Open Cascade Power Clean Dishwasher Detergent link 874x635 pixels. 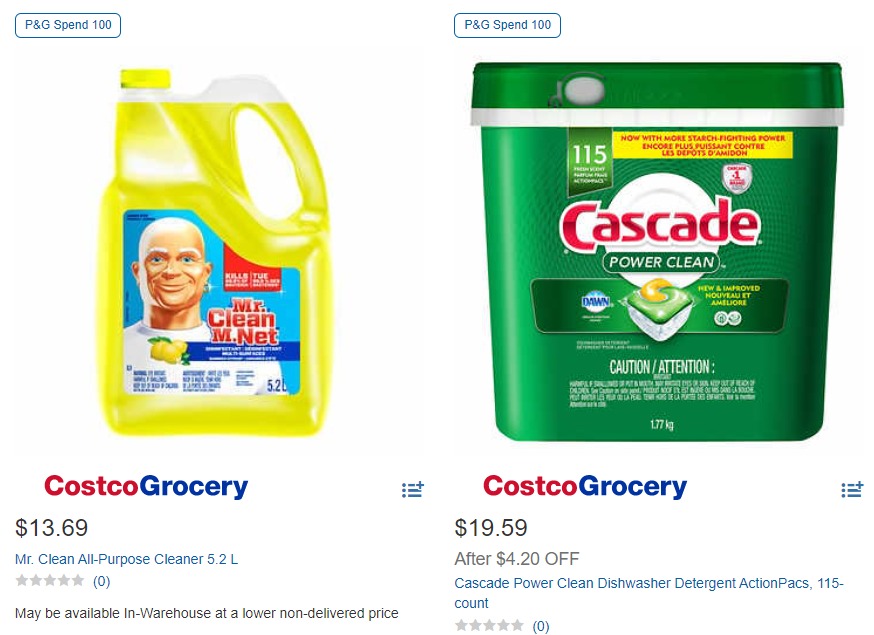coord(648,583)
